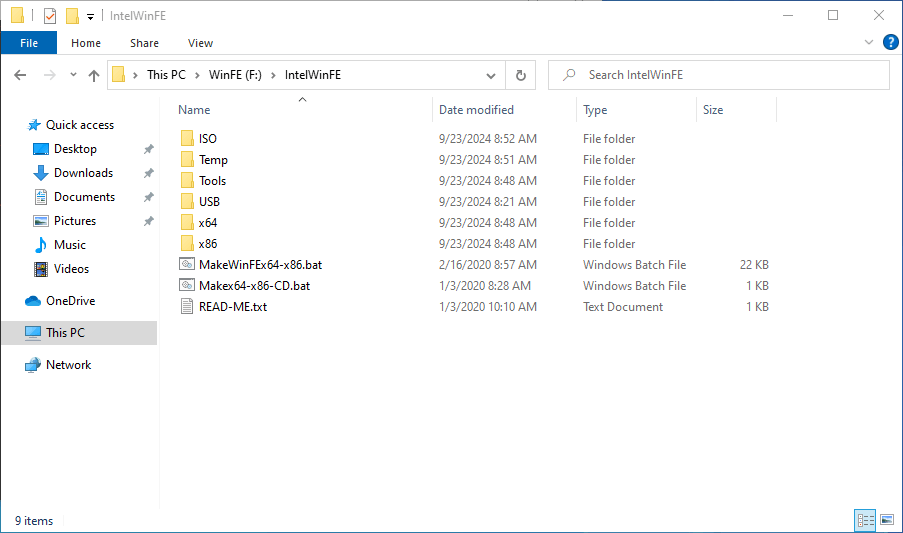Open Videos in the navigation pane
The width and height of the screenshot is (903, 533).
pyautogui.click(x=71, y=269)
